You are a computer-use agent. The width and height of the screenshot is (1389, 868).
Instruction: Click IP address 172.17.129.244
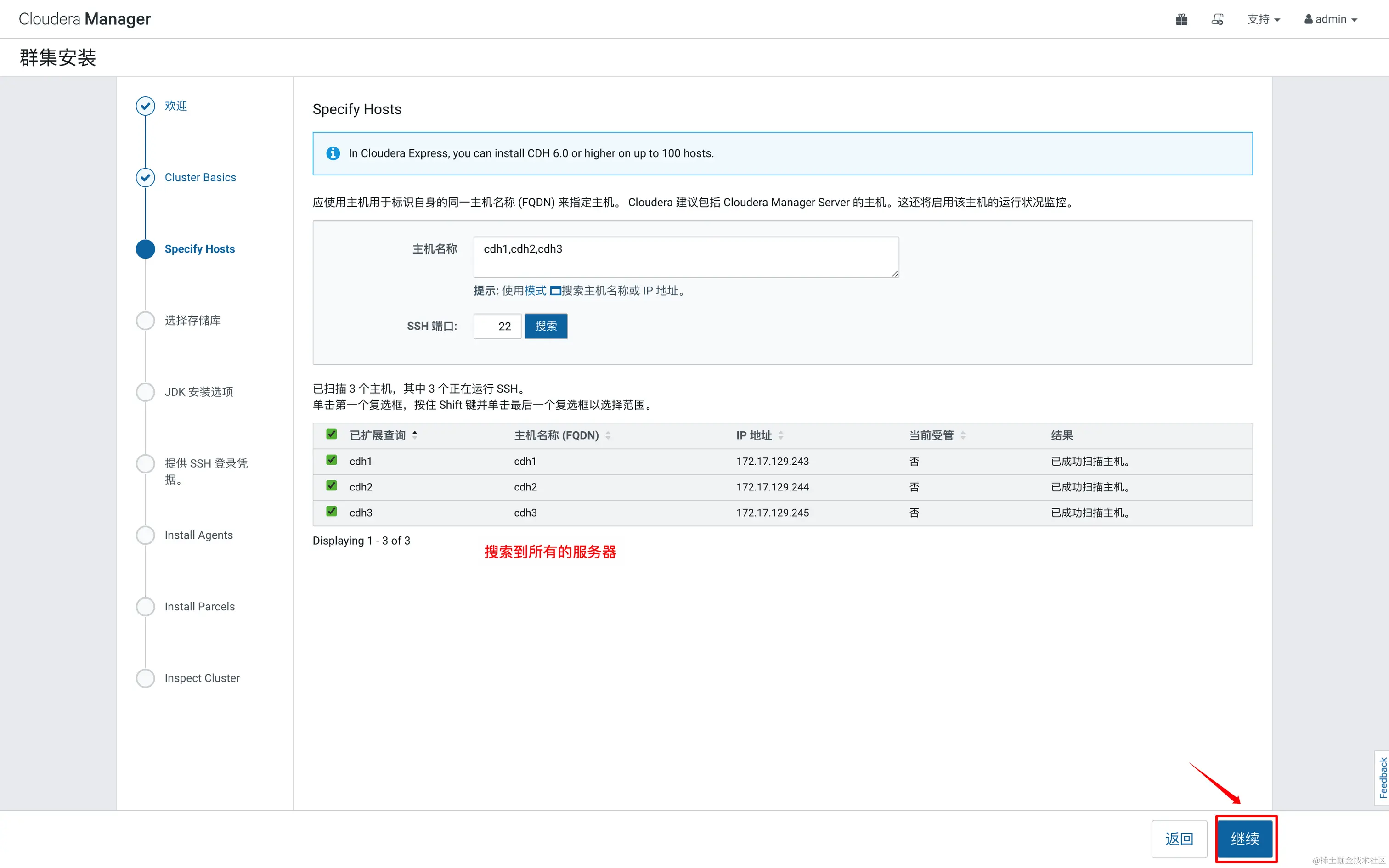click(x=773, y=487)
